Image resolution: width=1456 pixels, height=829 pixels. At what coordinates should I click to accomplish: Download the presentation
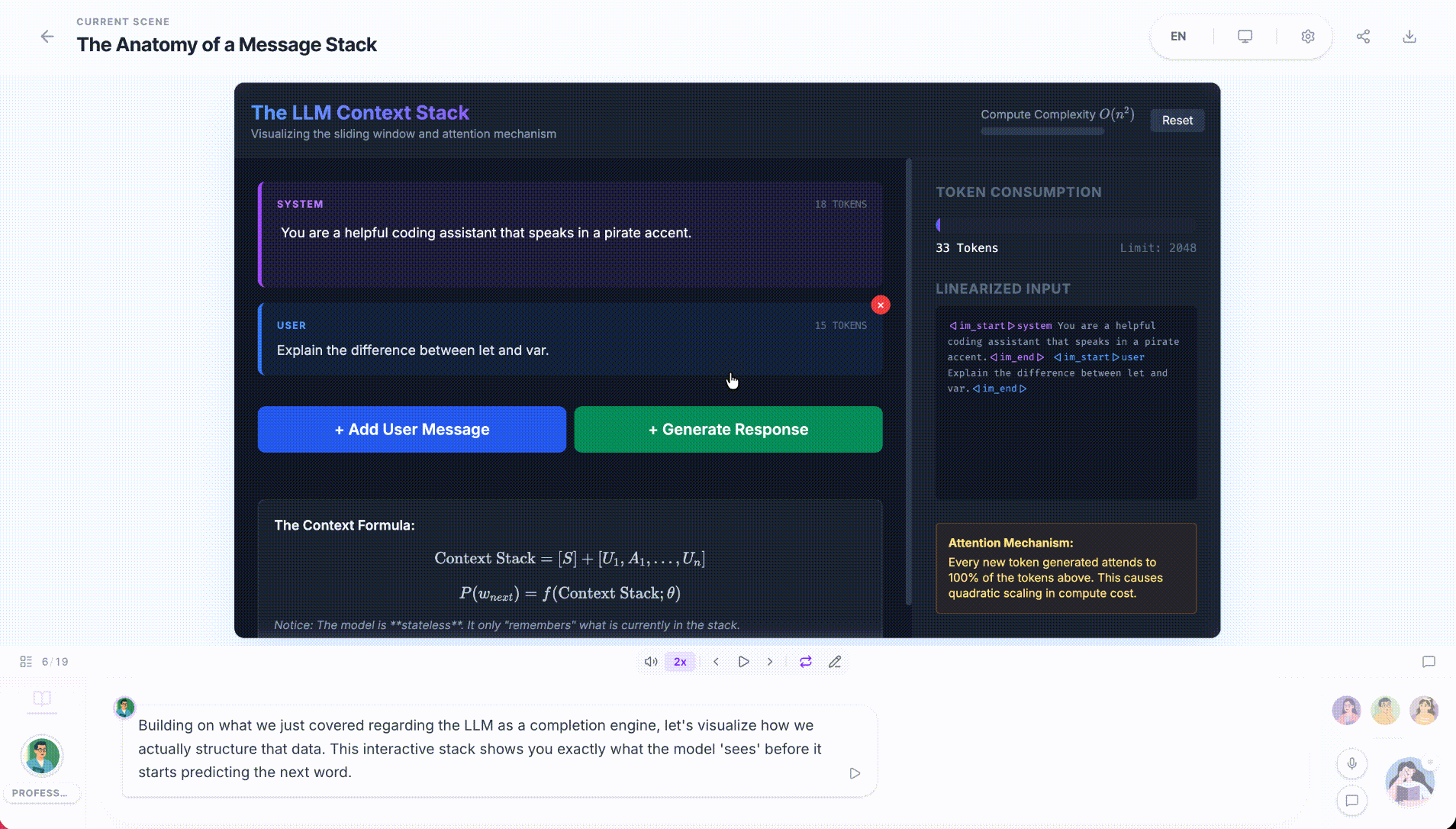pyautogui.click(x=1409, y=36)
